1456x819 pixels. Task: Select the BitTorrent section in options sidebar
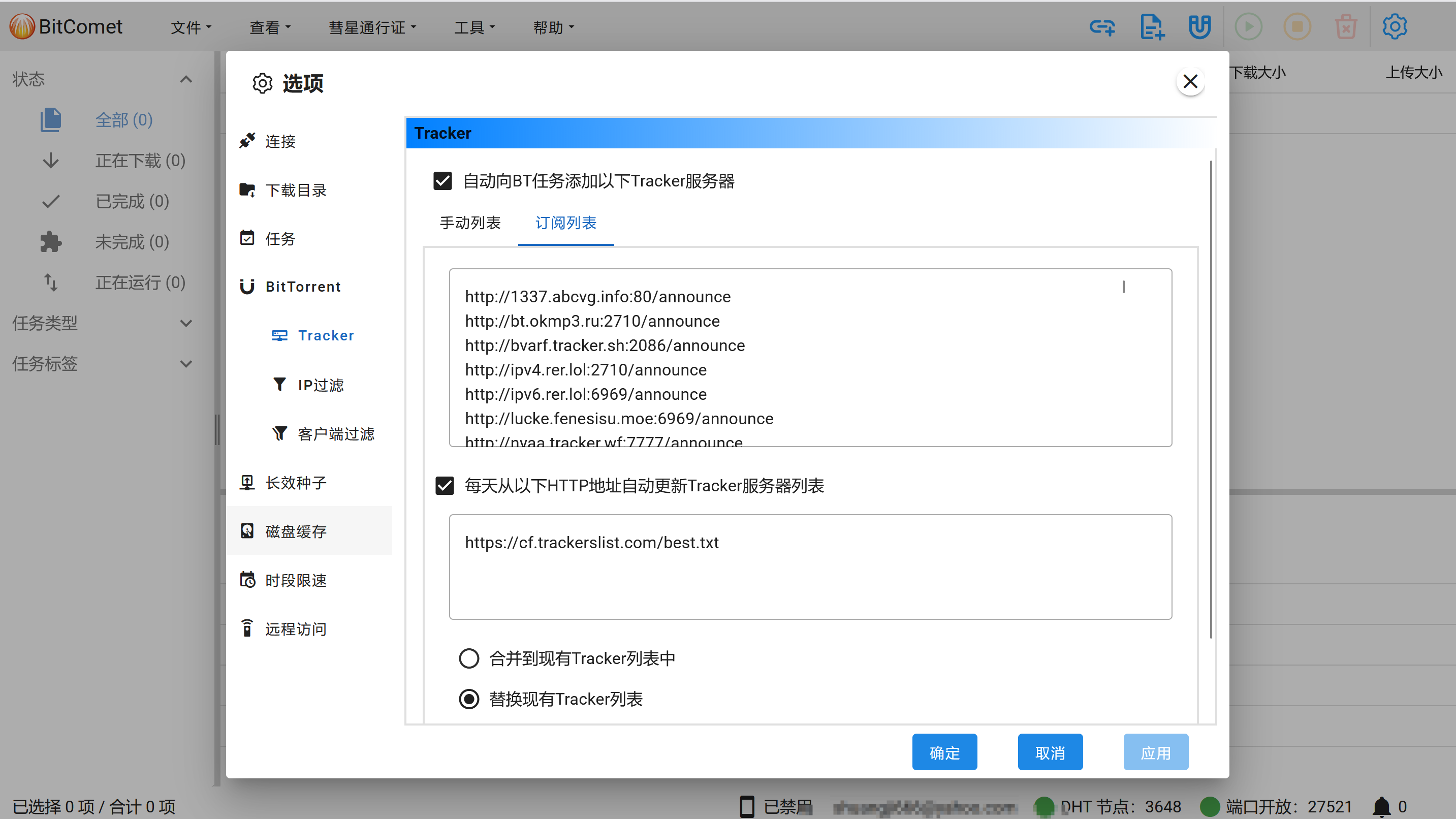(303, 287)
